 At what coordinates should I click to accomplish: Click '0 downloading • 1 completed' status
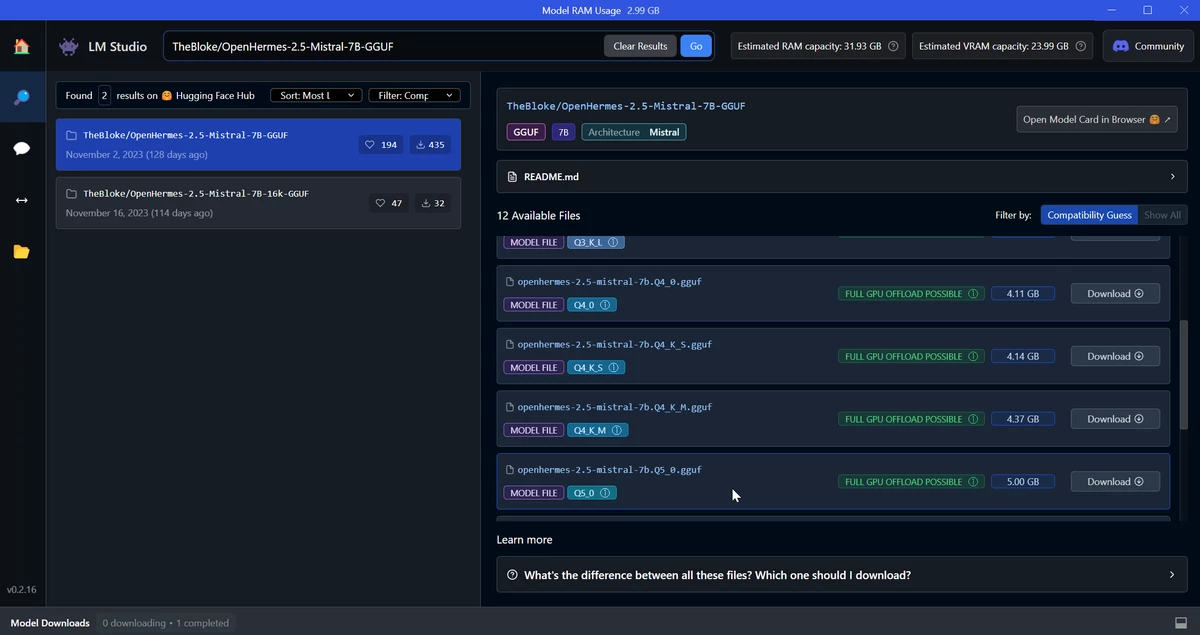tap(166, 623)
